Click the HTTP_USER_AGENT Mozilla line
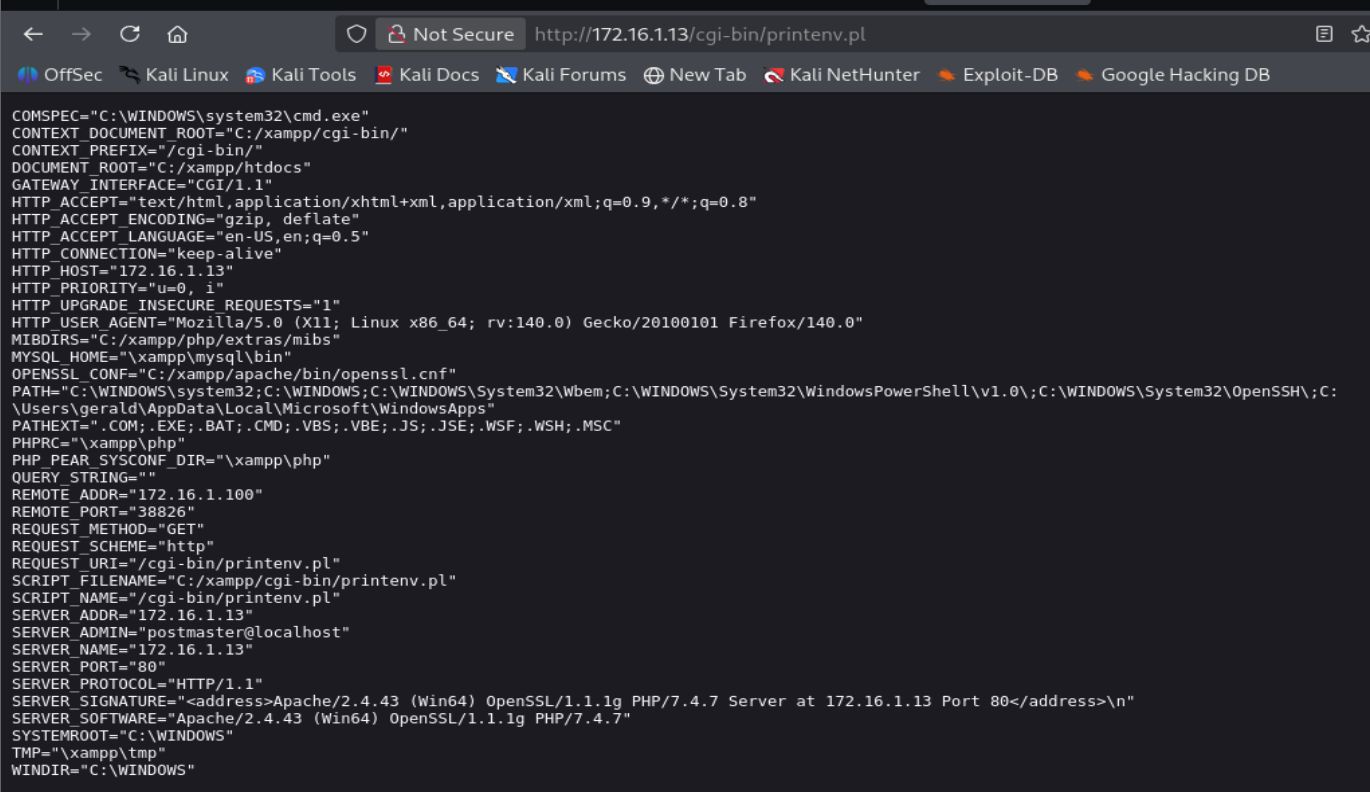1370x792 pixels. point(437,322)
